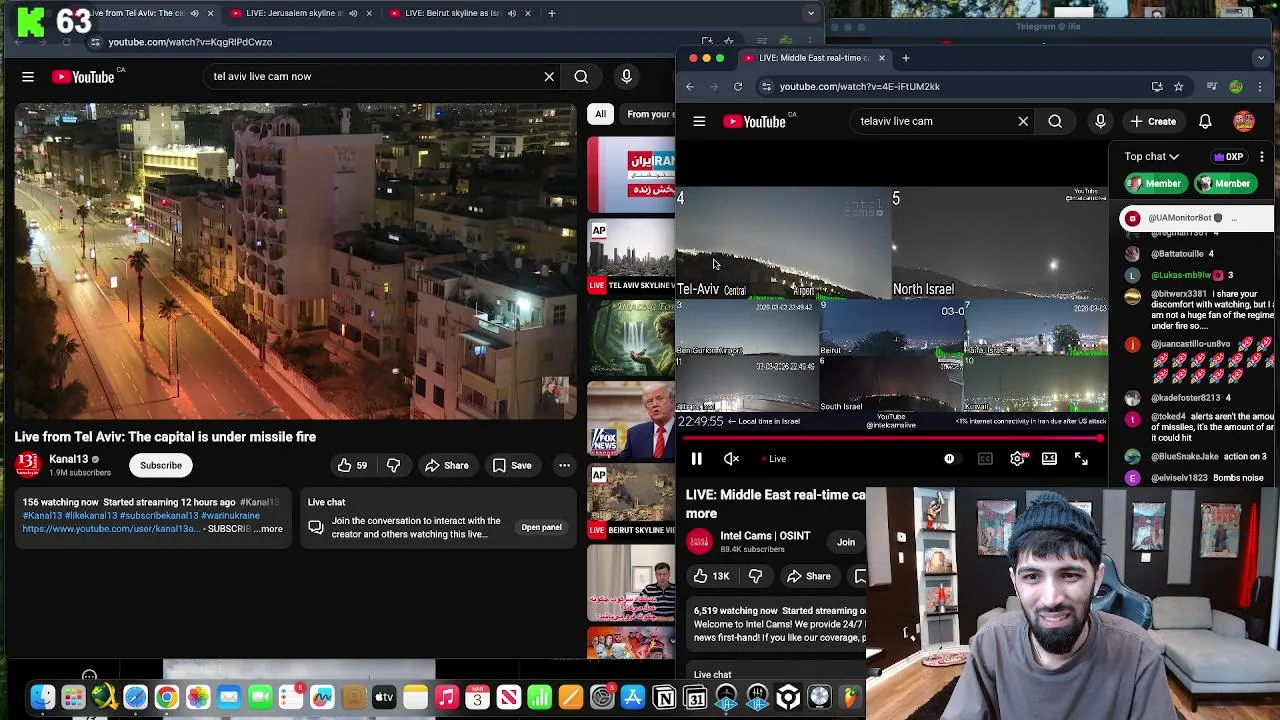The width and height of the screenshot is (1280, 720).
Task: Open the guide menu in Kanal13 YouTube window
Action: pos(28,76)
